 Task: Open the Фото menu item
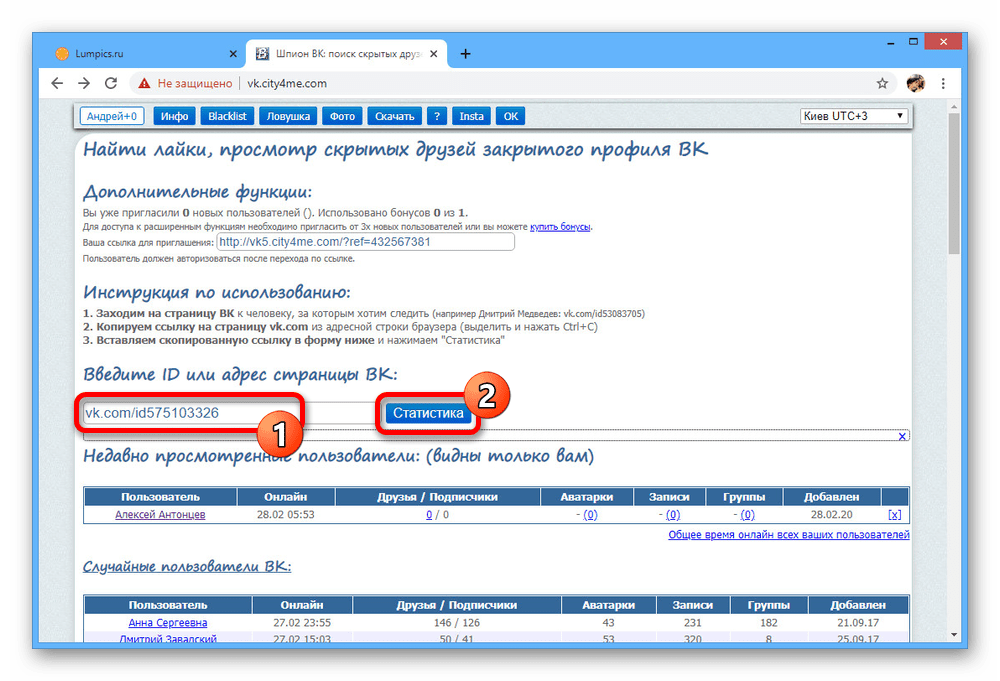point(342,116)
